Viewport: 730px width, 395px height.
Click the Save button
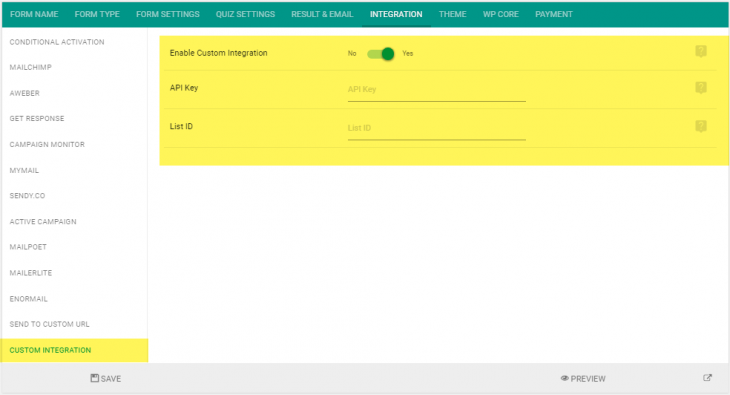106,378
